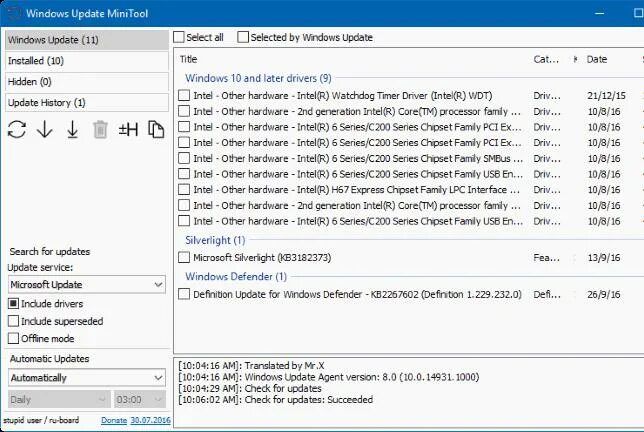Image resolution: width=644 pixels, height=432 pixels.
Task: Check the Windows Defender definition update box
Action: pos(184,294)
